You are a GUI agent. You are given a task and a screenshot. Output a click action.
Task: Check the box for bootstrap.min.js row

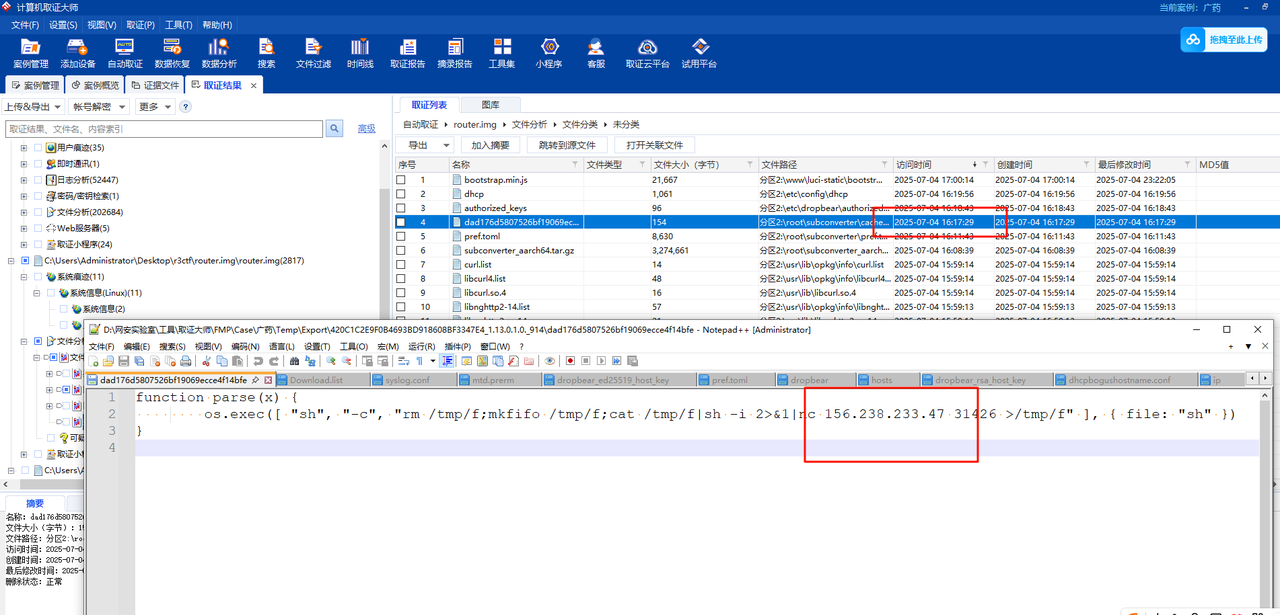(x=401, y=180)
